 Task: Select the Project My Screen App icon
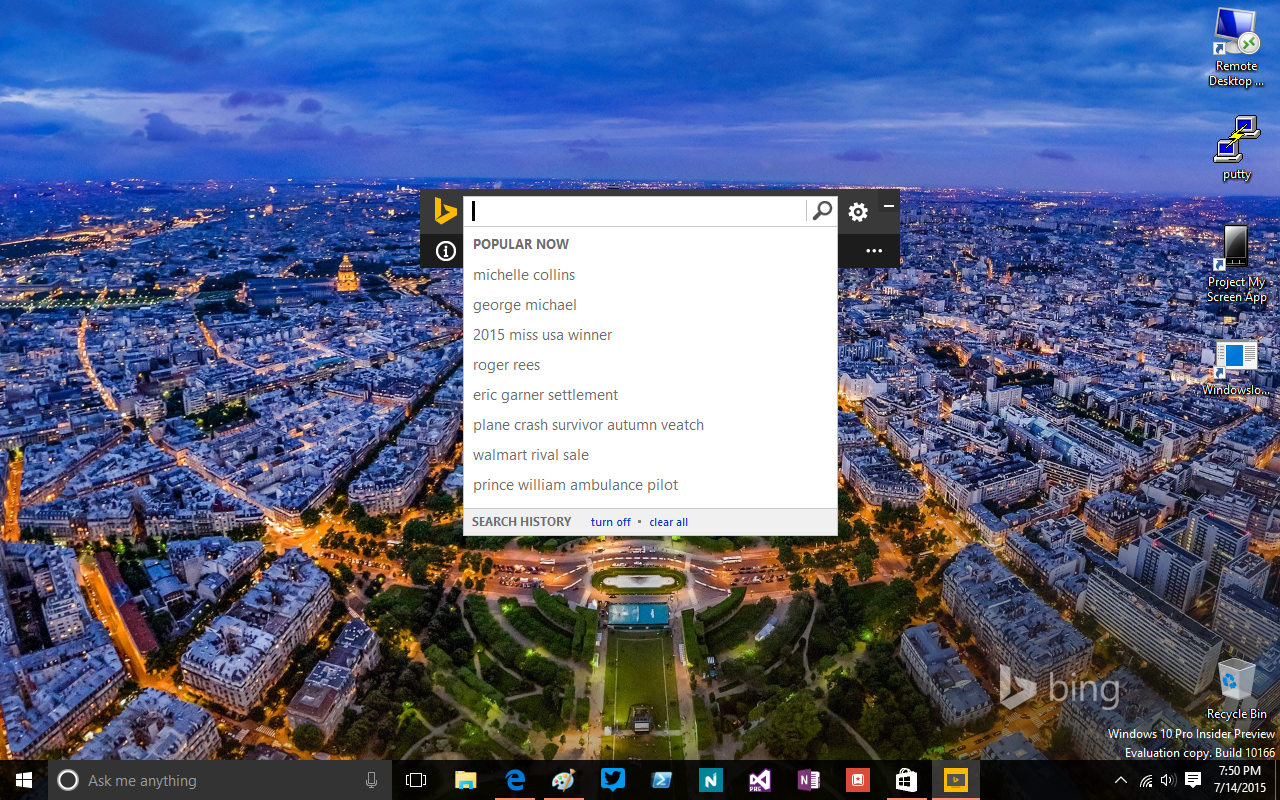1236,264
